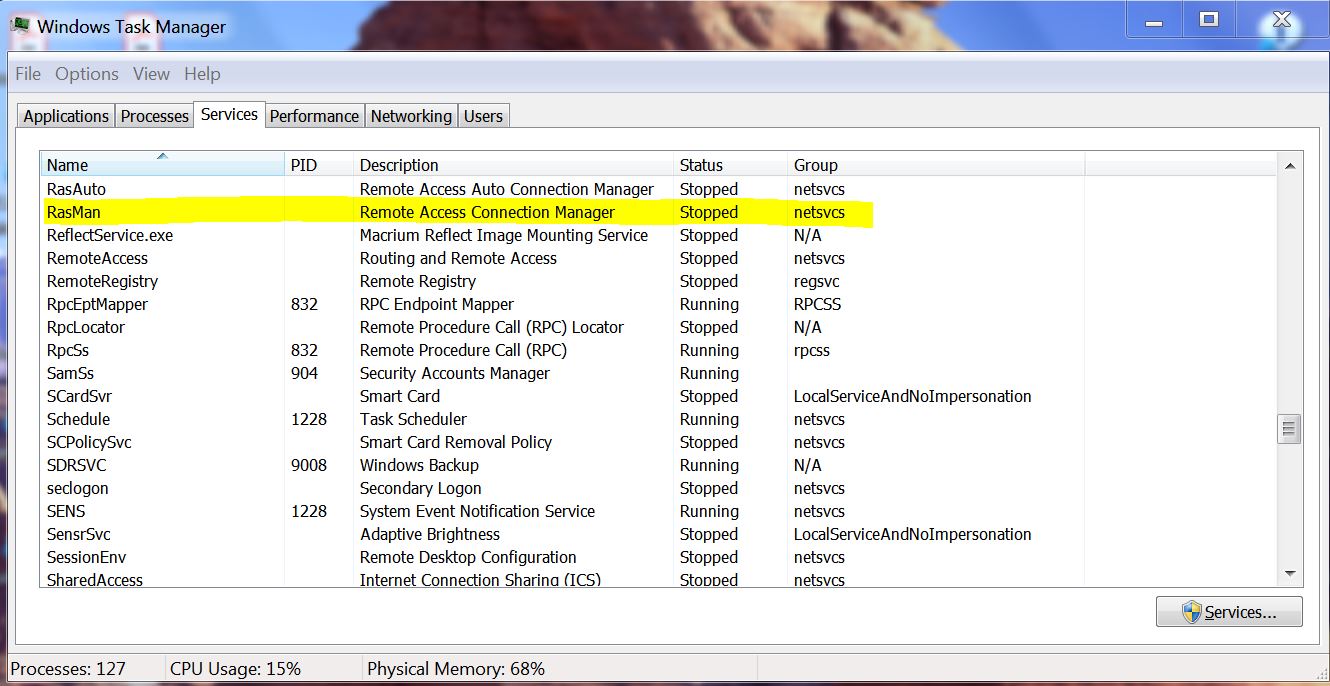Close the Task Manager window
The height and width of the screenshot is (686, 1330).
point(1282,19)
